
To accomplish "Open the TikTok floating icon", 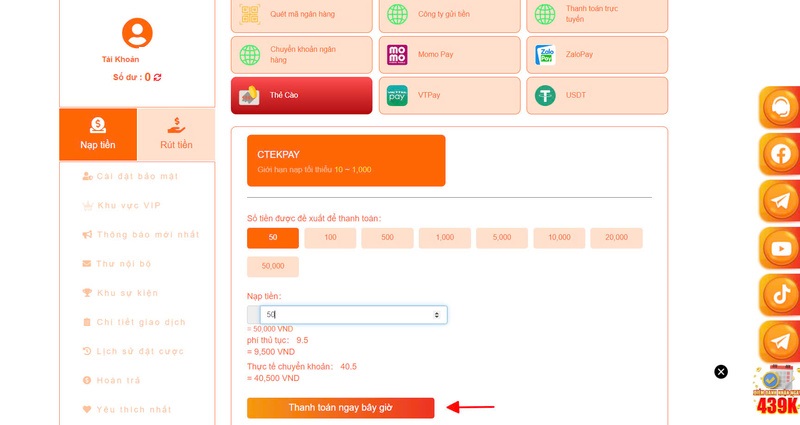I will pos(779,295).
